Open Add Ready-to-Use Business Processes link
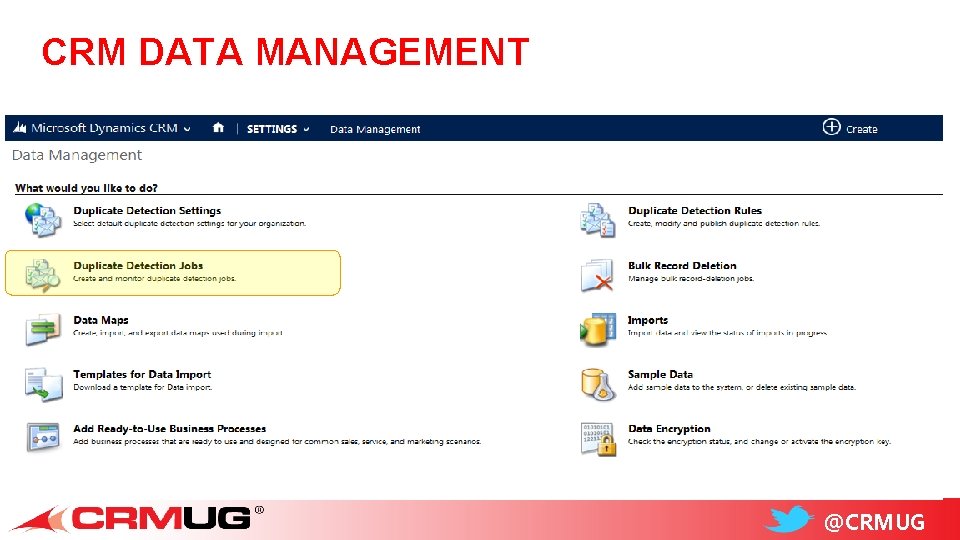 click(x=170, y=429)
